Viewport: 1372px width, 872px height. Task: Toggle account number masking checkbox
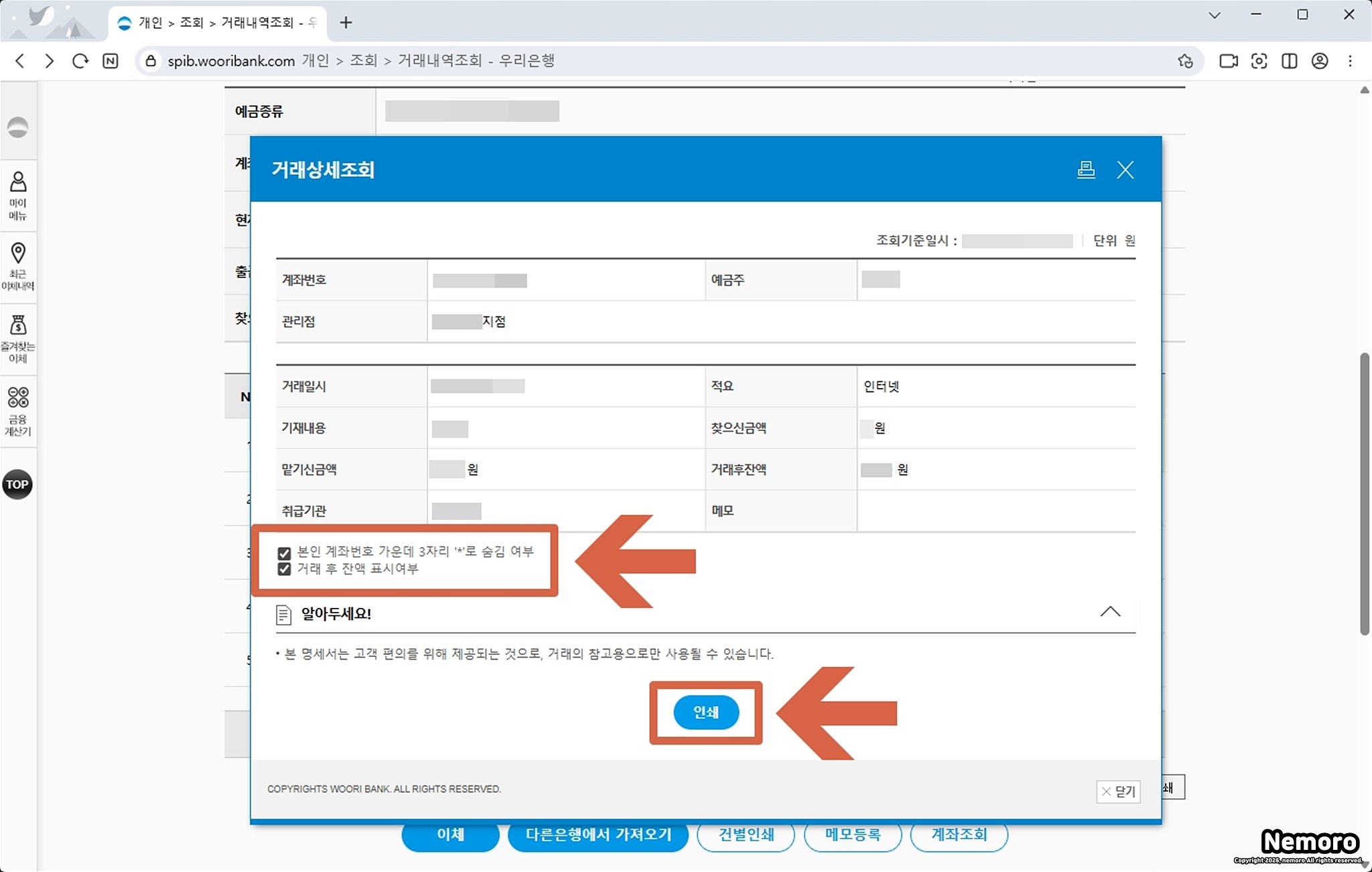[284, 553]
